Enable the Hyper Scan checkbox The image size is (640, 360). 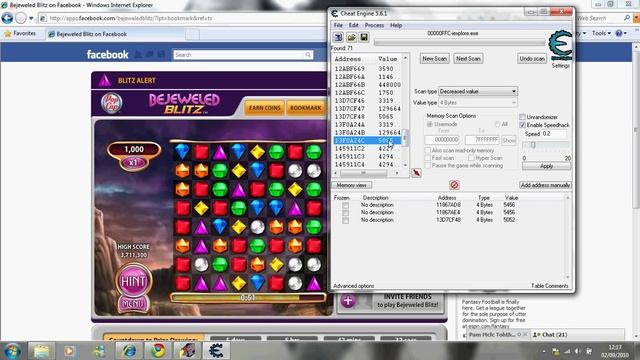(471, 158)
